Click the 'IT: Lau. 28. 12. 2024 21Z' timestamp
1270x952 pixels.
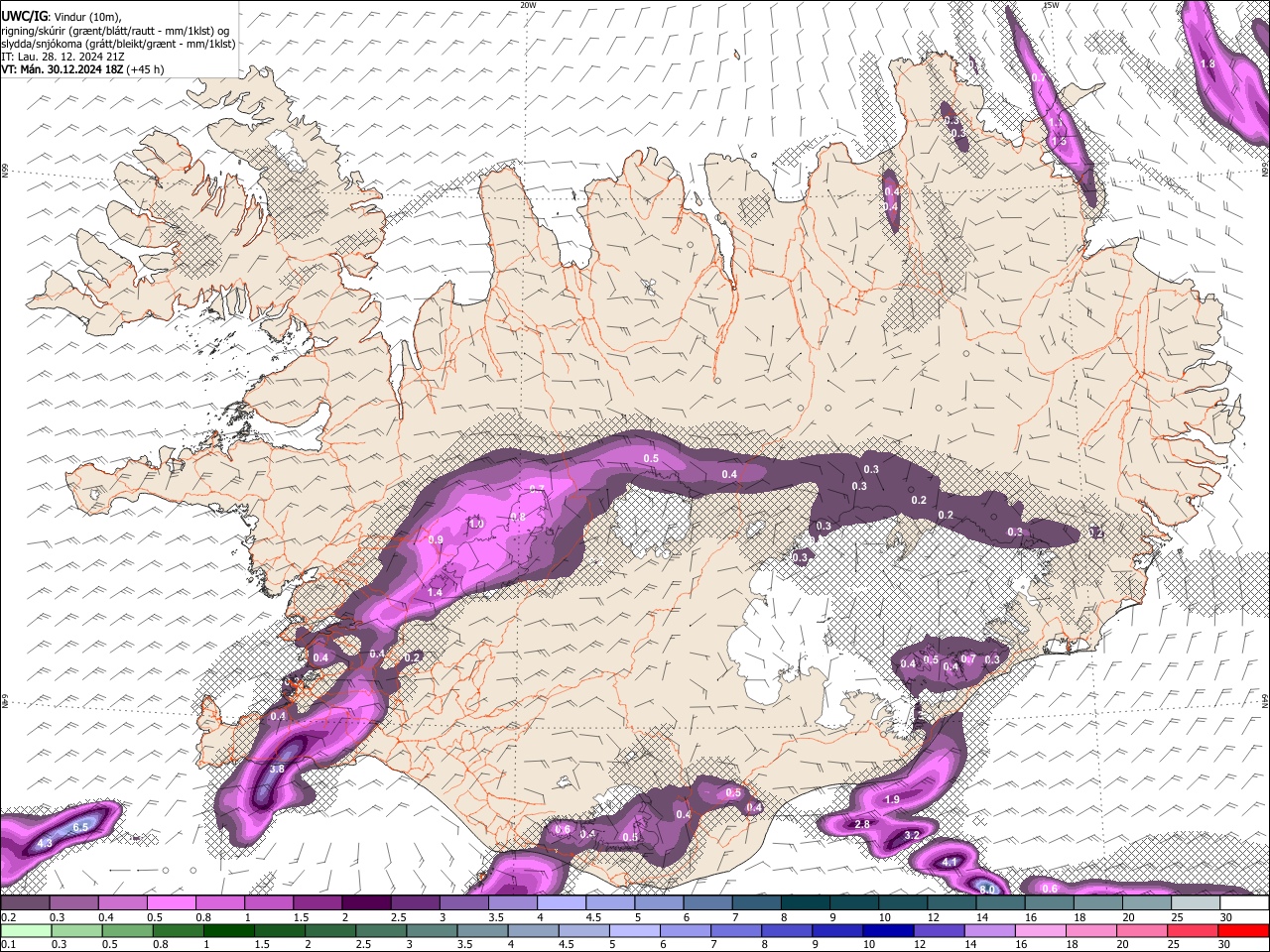click(62, 57)
